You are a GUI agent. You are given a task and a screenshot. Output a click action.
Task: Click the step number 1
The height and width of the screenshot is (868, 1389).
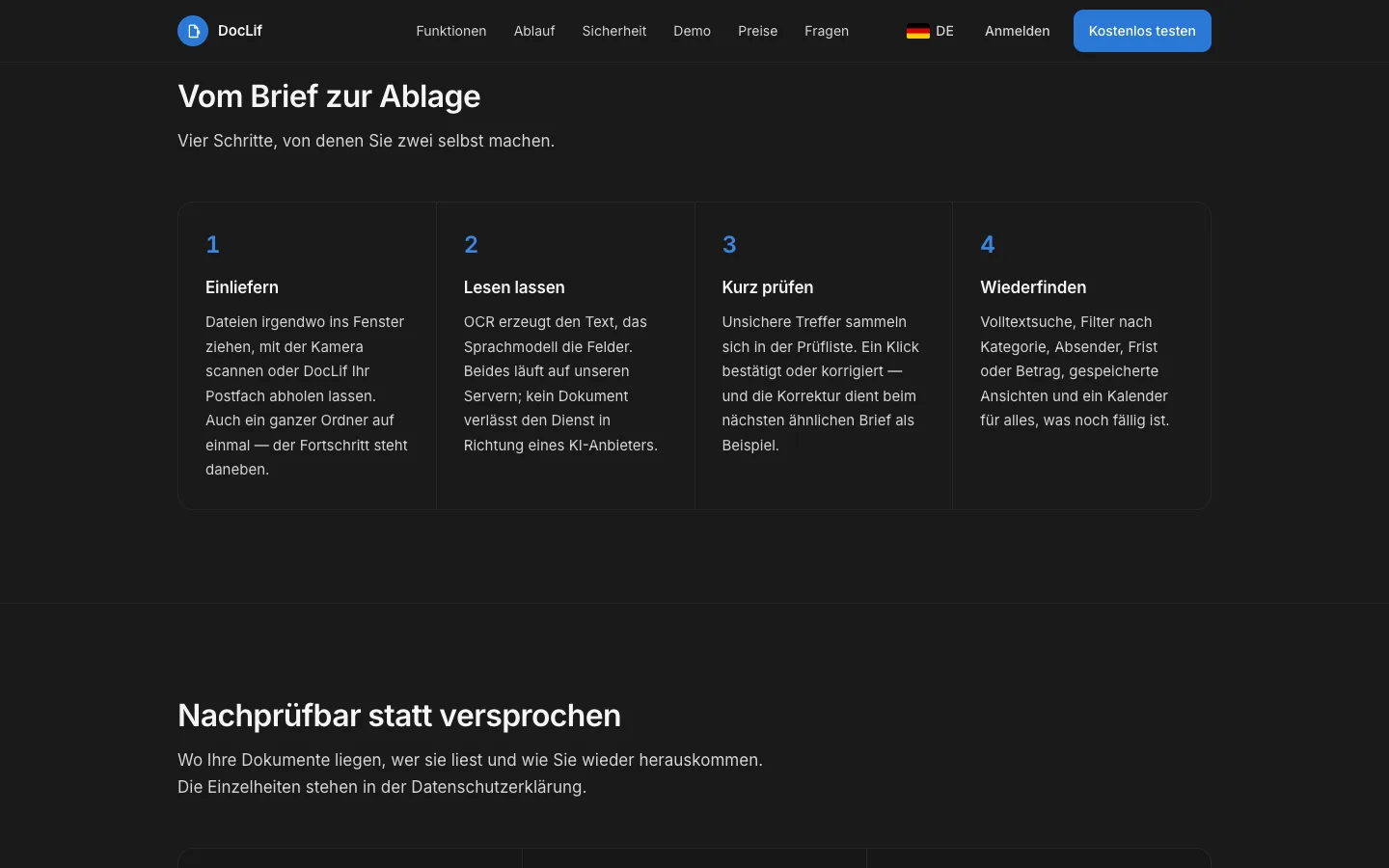click(x=212, y=245)
